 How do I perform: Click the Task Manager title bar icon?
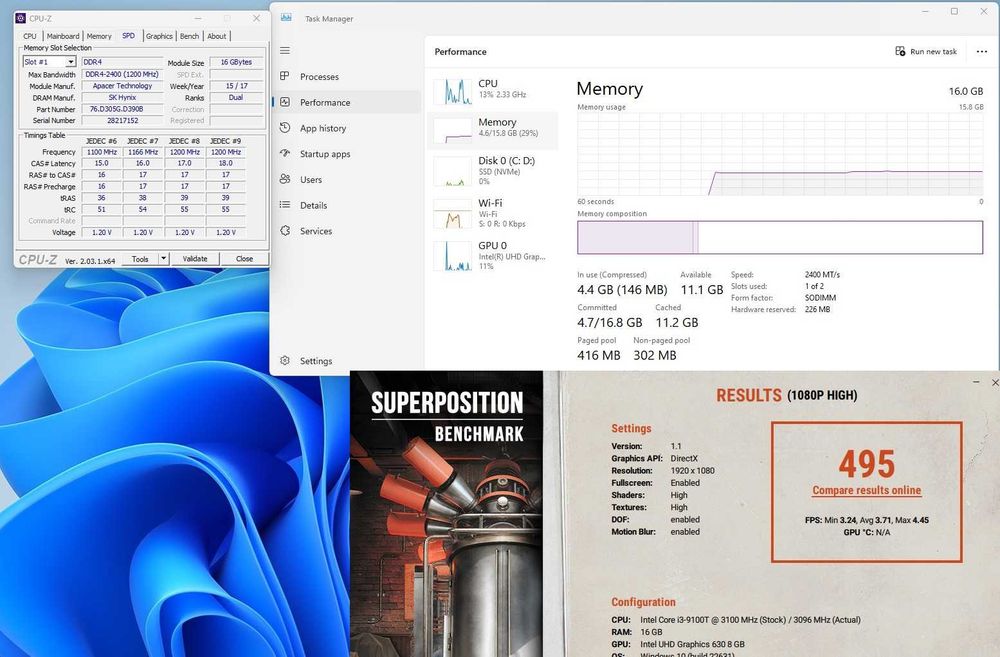click(286, 18)
